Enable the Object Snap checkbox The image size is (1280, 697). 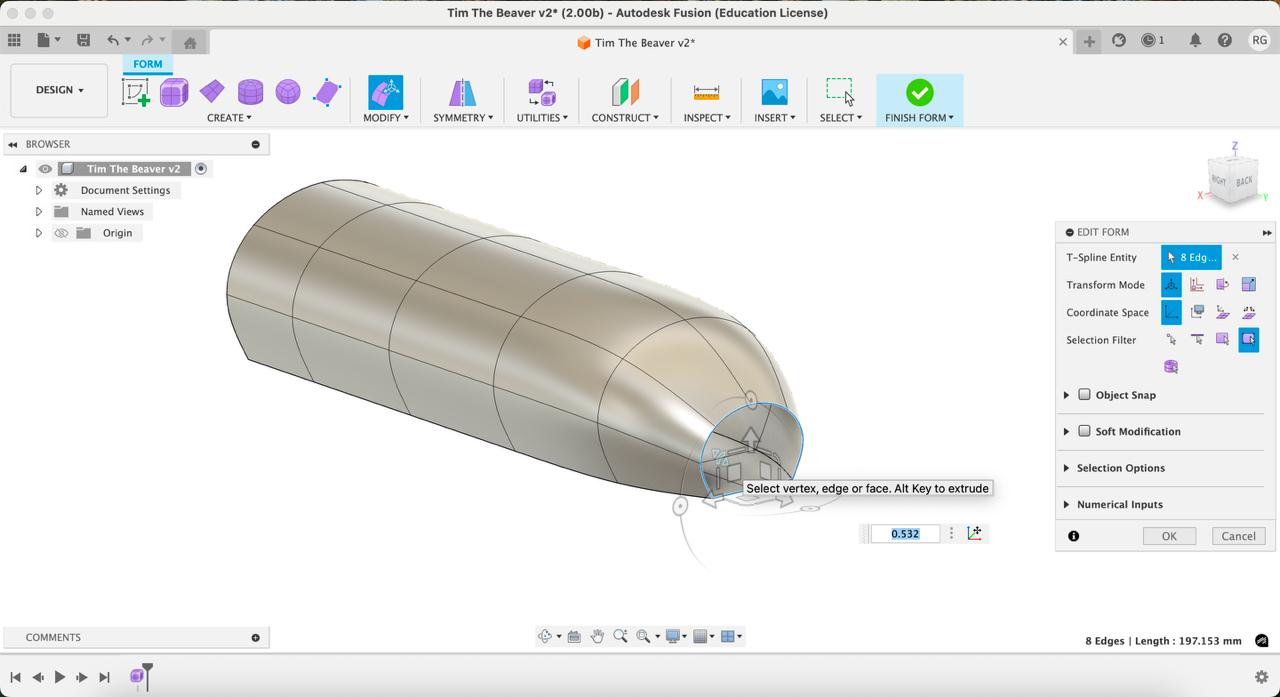point(1084,395)
